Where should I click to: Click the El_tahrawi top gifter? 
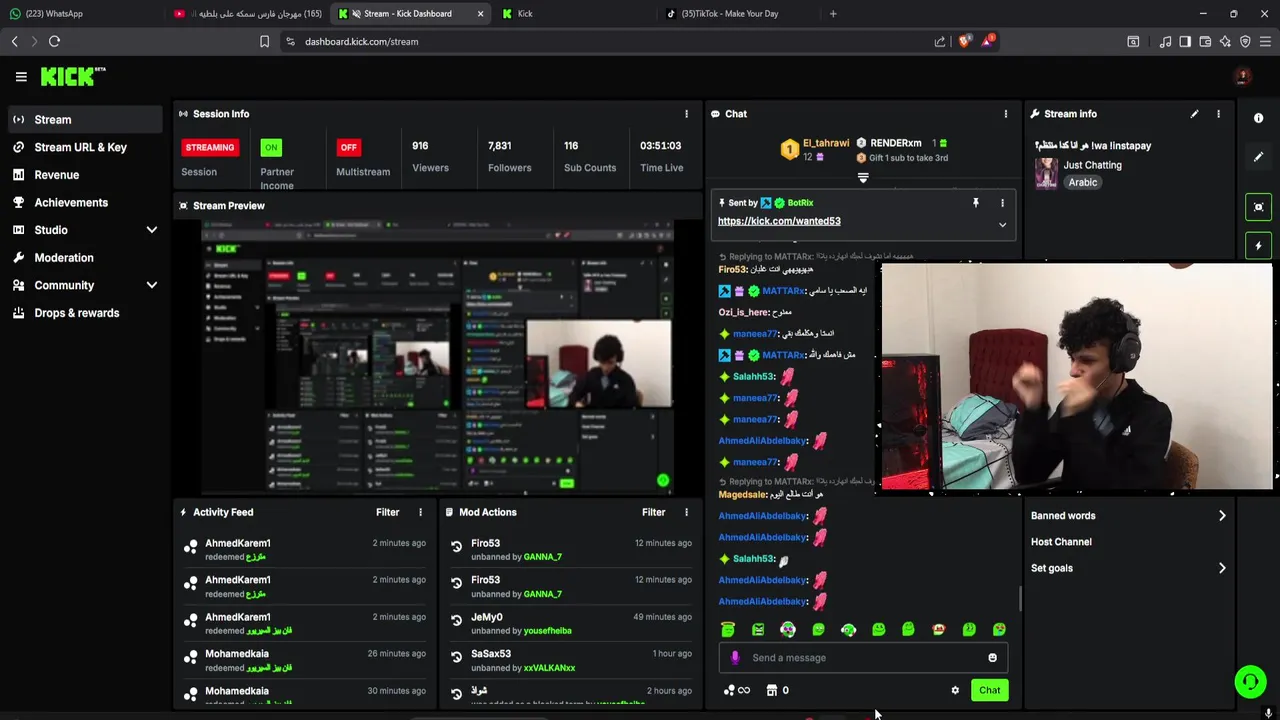point(826,143)
